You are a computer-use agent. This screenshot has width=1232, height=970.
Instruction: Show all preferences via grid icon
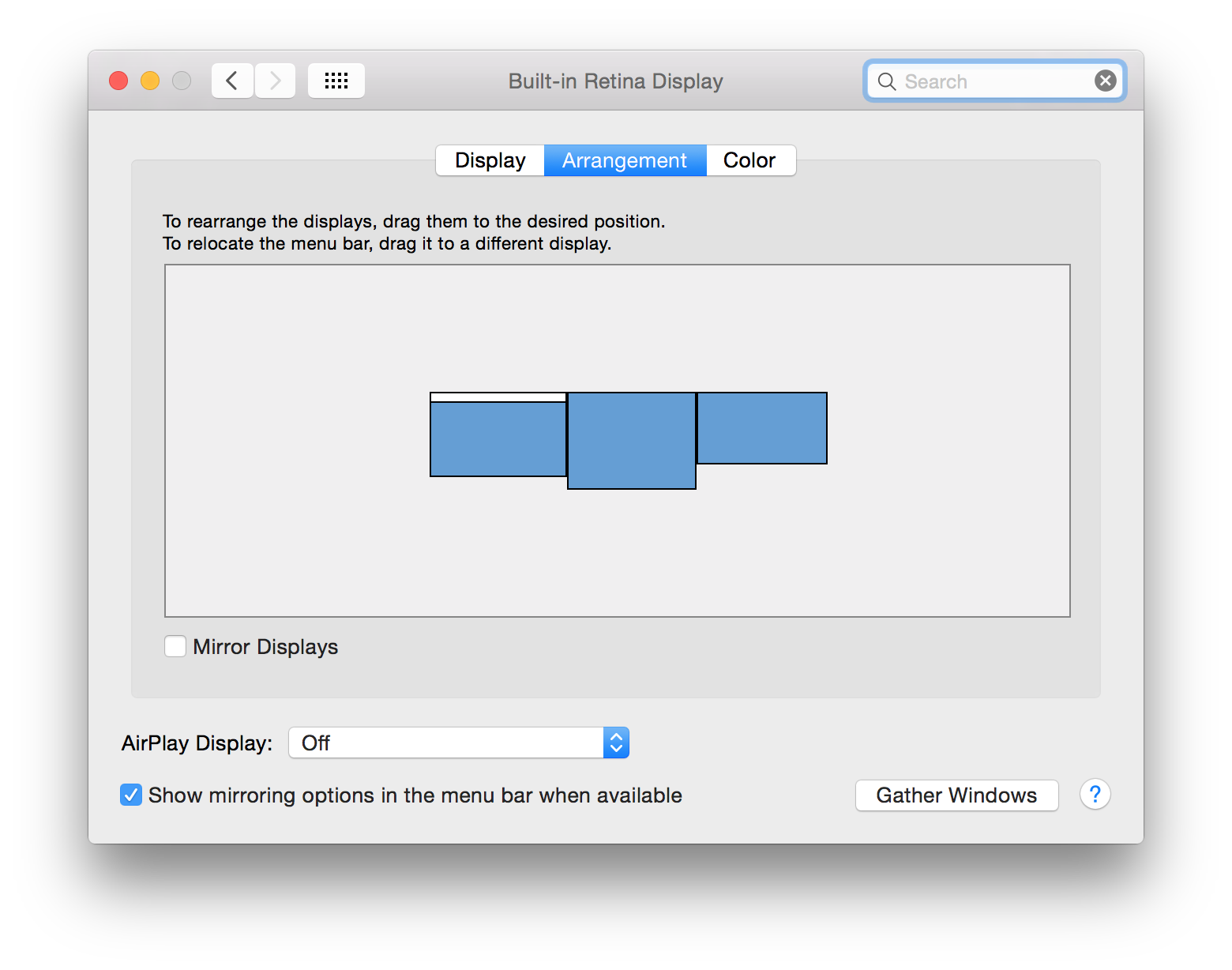336,81
